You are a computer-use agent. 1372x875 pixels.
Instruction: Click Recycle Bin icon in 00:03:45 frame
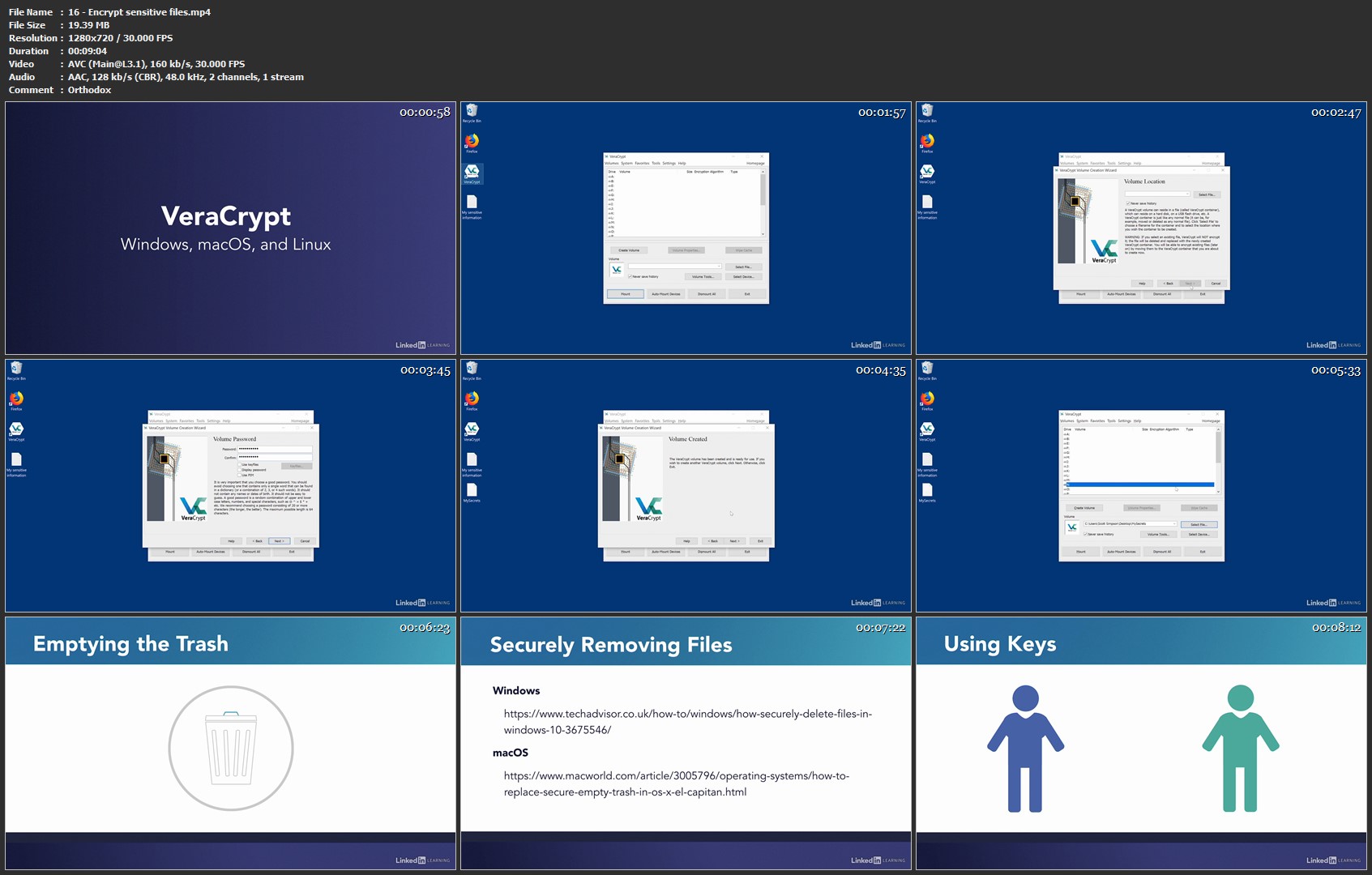point(16,369)
